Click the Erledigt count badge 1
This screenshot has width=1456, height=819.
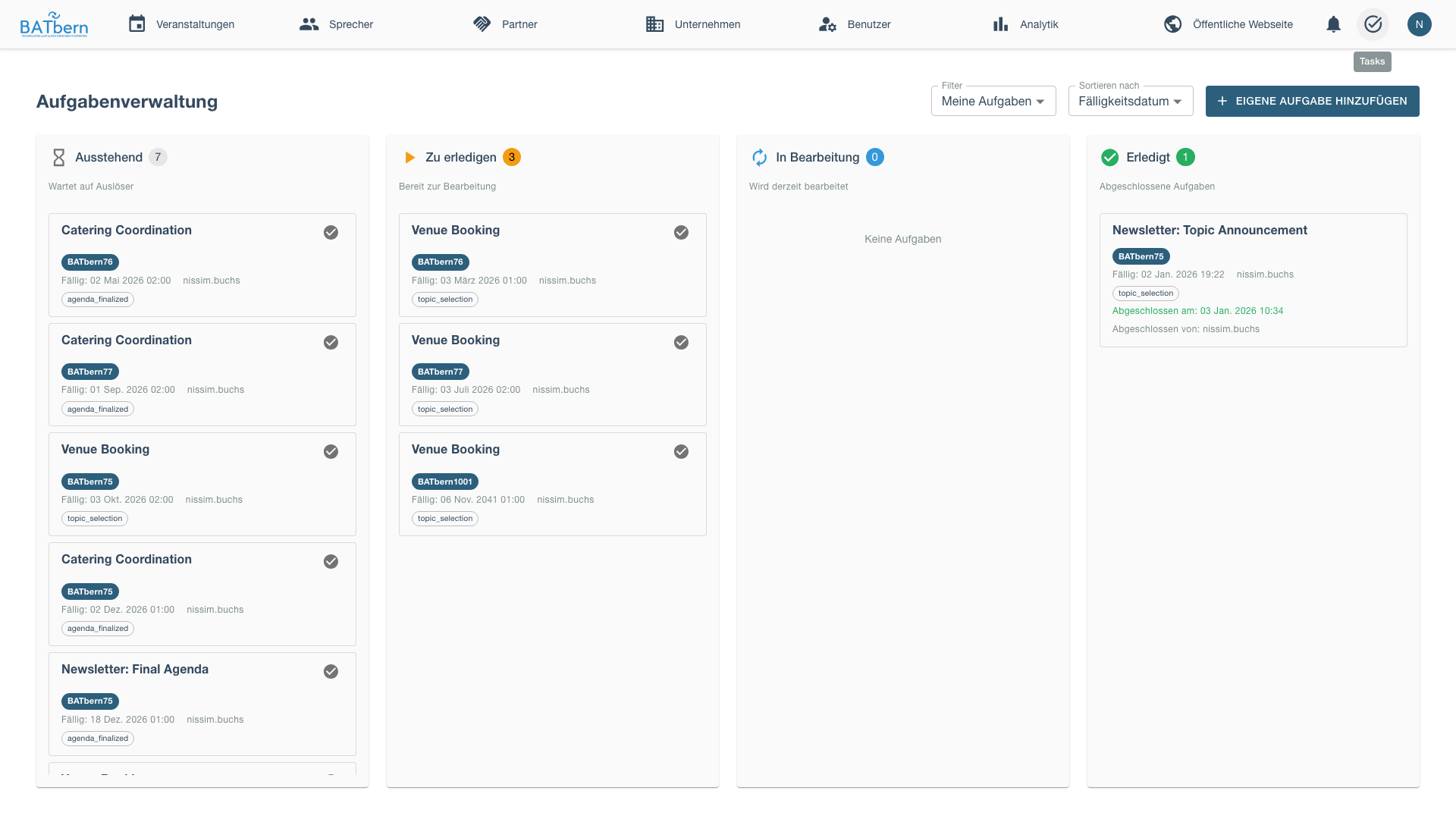1185,157
